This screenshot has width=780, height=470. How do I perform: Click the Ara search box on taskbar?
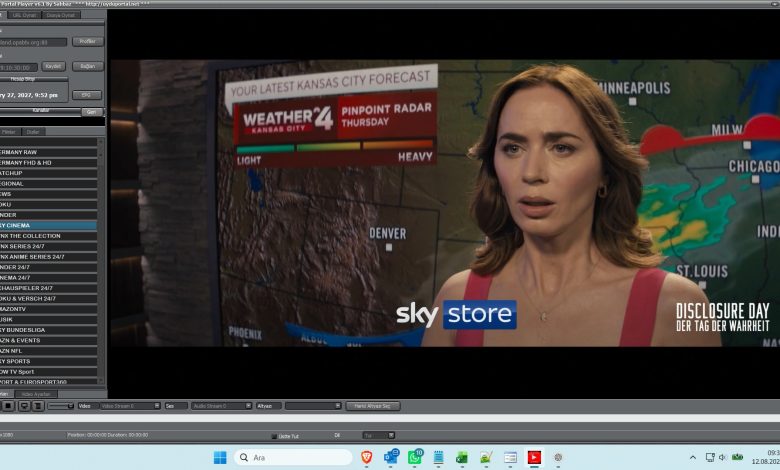click(x=293, y=457)
